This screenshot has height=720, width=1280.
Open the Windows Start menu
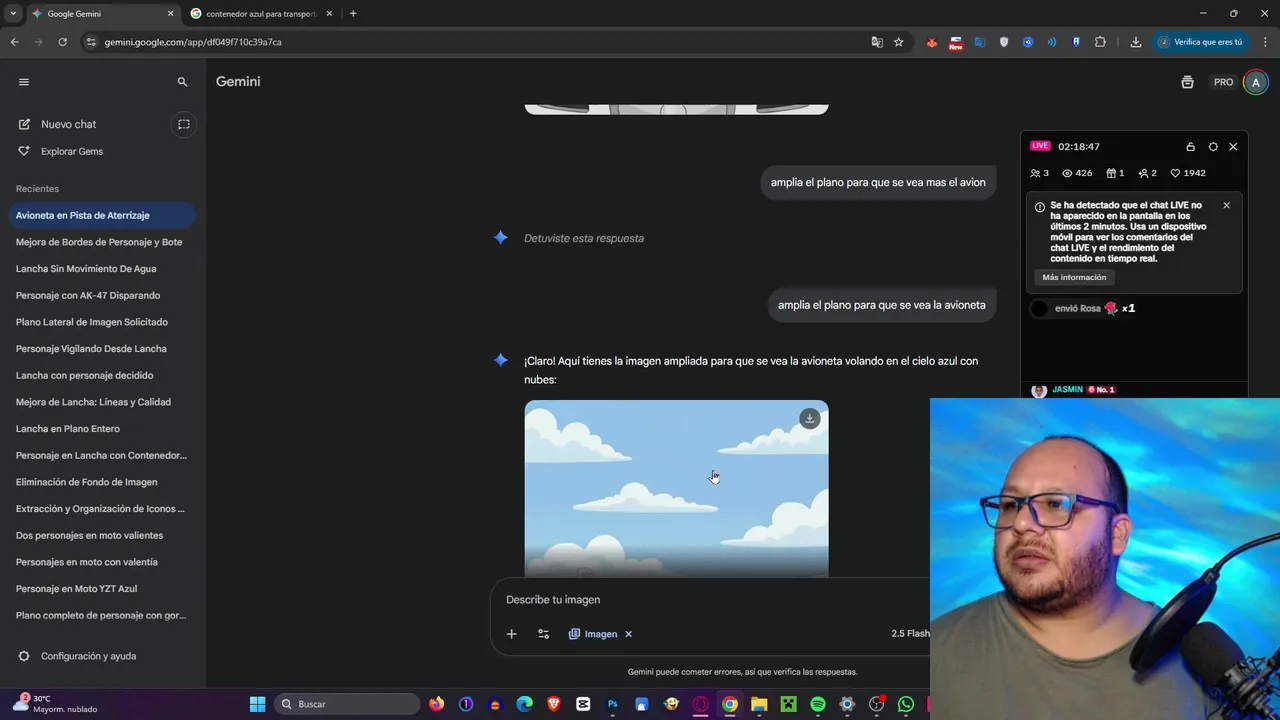(x=257, y=704)
